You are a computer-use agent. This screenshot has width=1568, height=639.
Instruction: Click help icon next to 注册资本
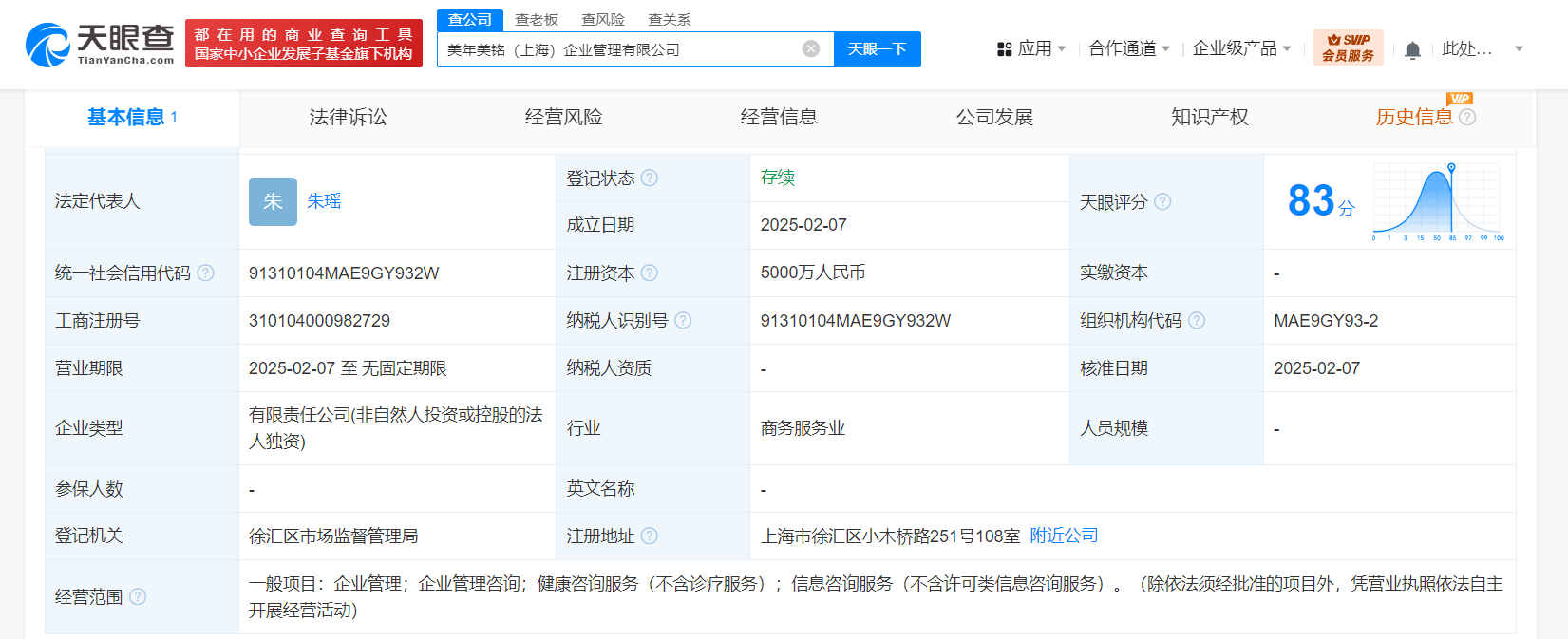pyautogui.click(x=650, y=273)
